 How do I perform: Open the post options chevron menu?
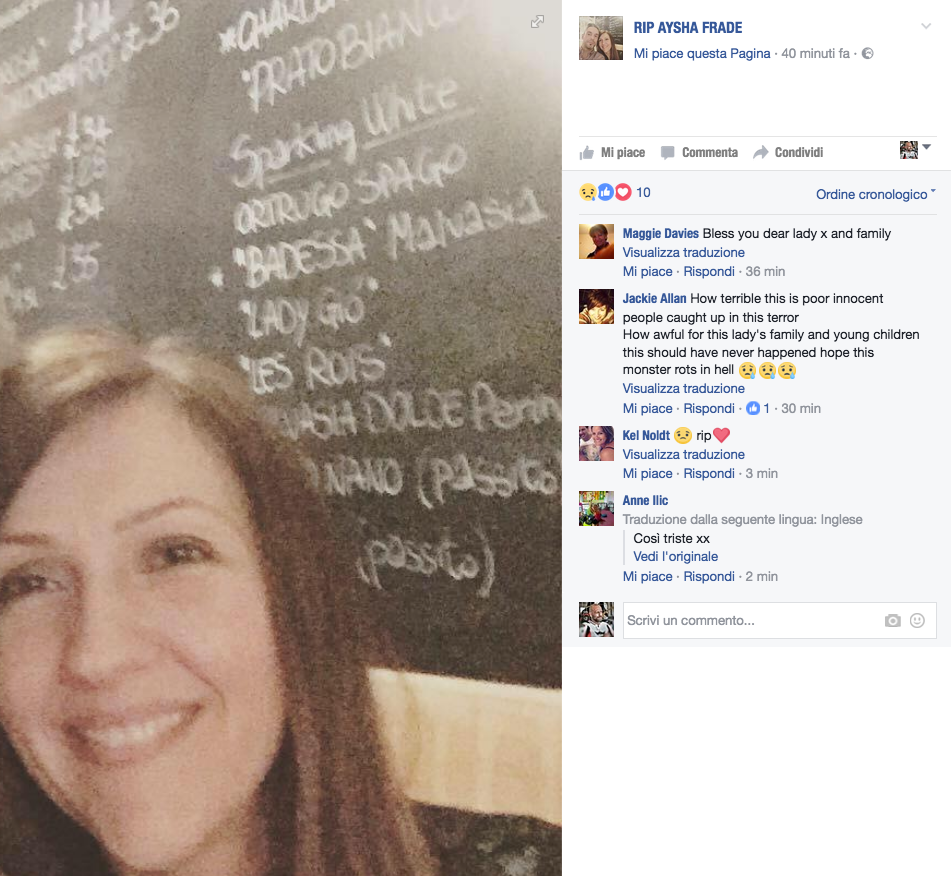pos(926,26)
